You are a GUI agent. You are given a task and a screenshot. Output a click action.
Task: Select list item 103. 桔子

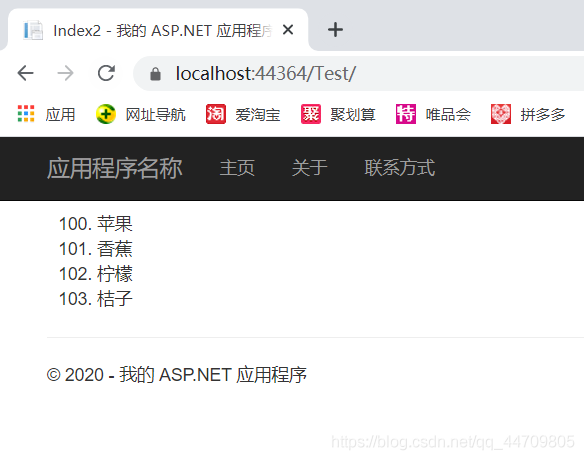click(x=96, y=299)
